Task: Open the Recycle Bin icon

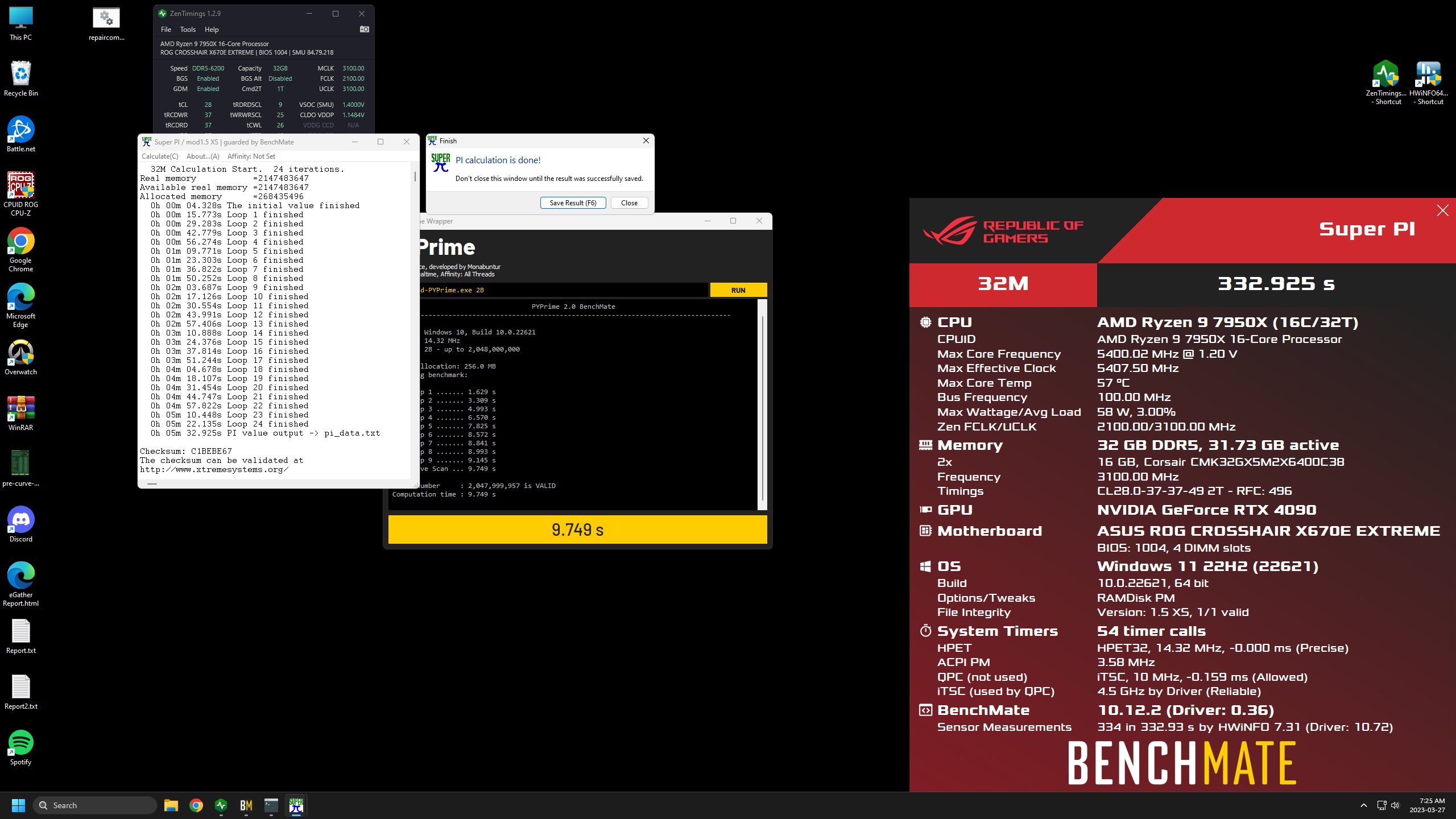Action: pyautogui.click(x=21, y=79)
